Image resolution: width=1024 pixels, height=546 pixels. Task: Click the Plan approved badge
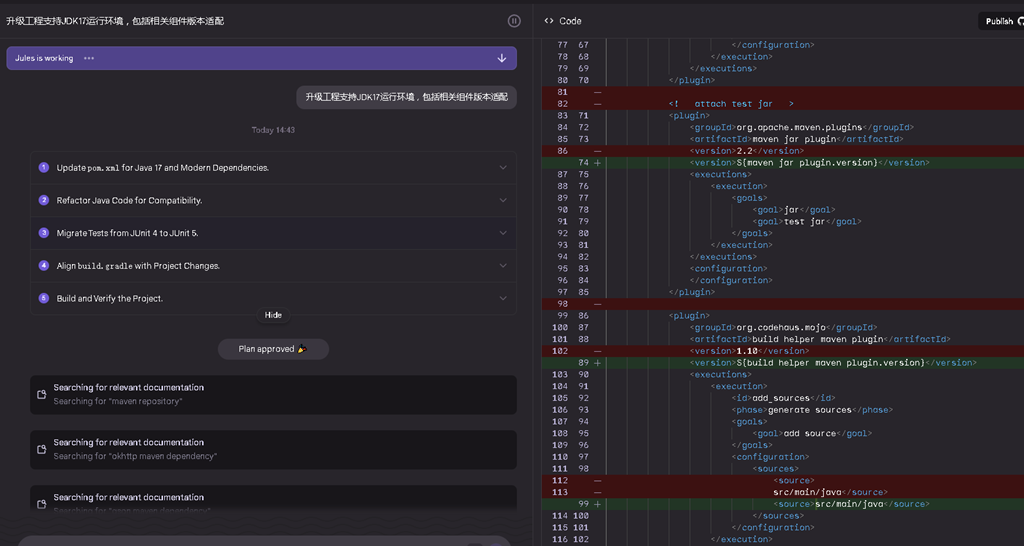[x=273, y=349]
